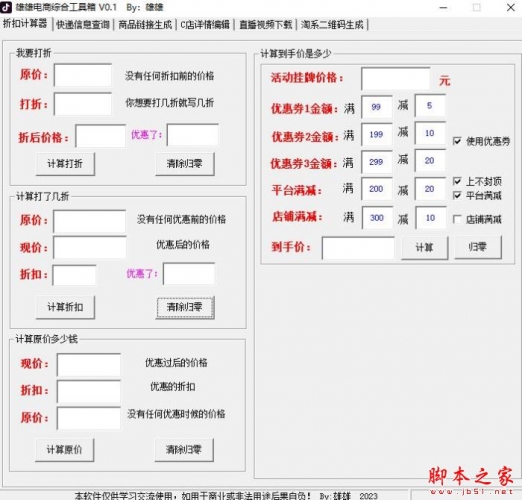The width and height of the screenshot is (522, 500).
Task: Click 优惠券1 减 field showing 5
Action: point(430,106)
